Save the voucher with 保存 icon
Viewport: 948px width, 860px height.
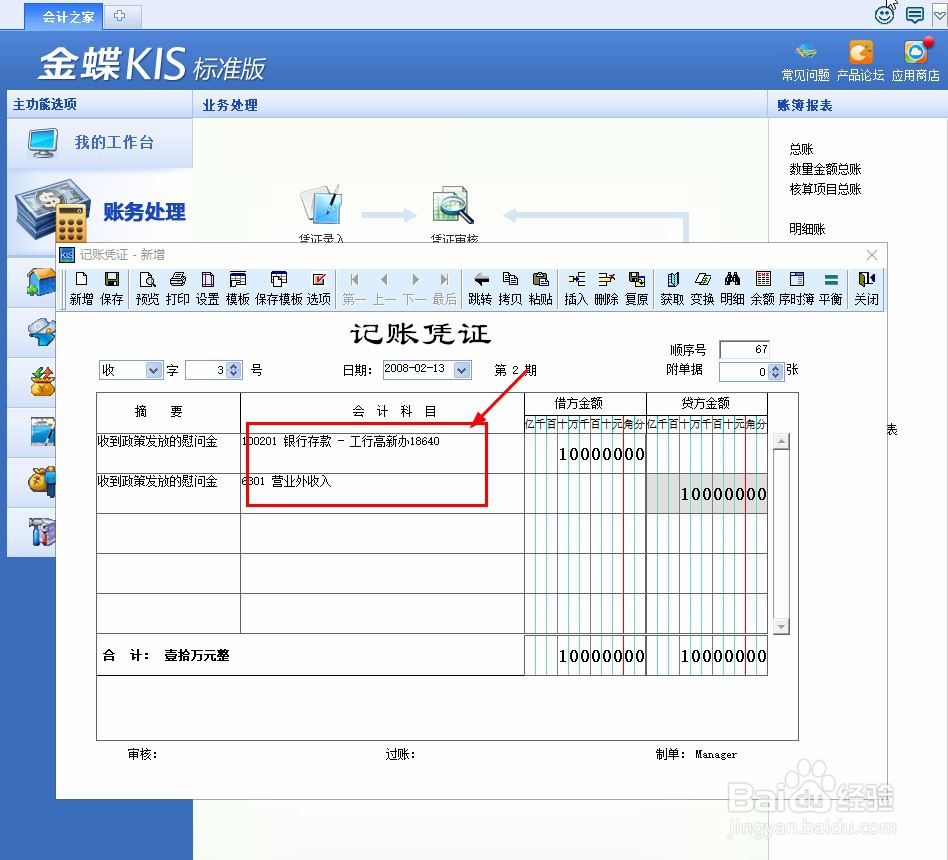(111, 288)
